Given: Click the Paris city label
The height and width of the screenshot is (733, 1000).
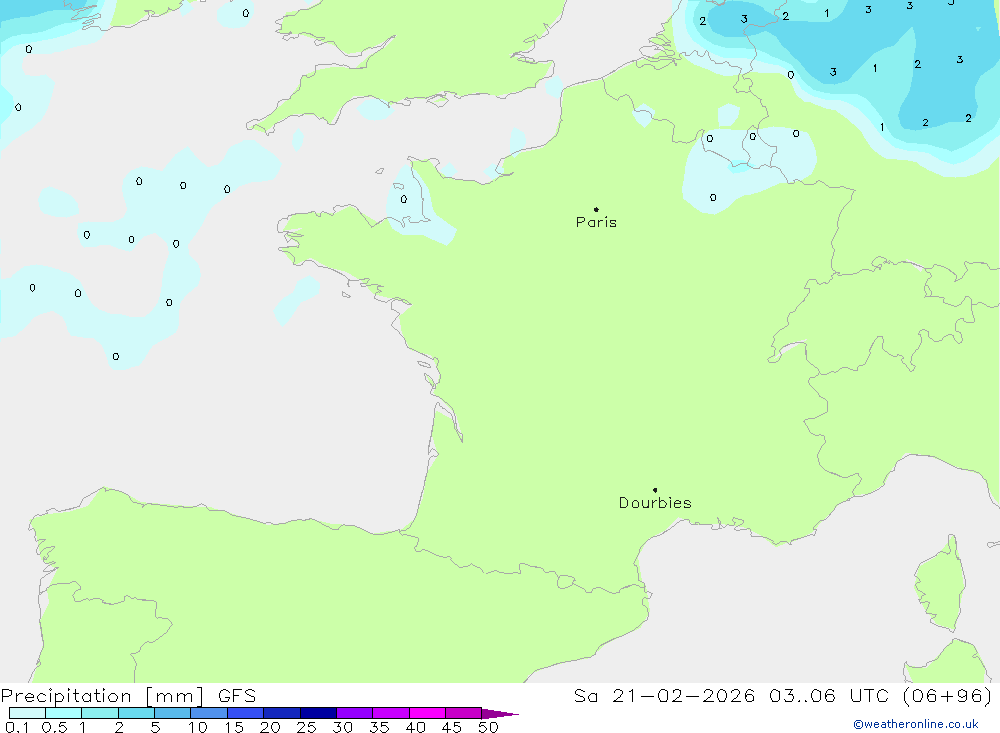Looking at the screenshot, I should (596, 223).
